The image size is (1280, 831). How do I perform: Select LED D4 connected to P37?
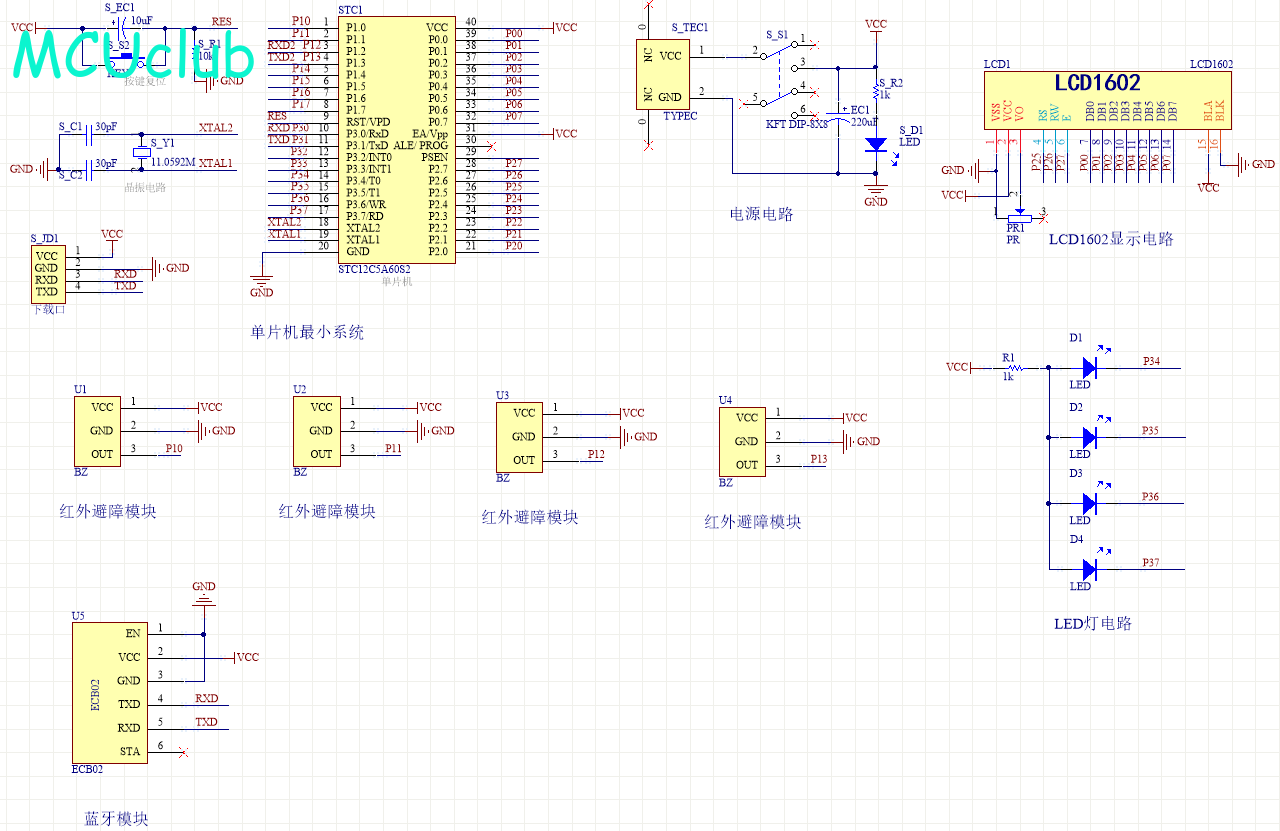(x=1089, y=569)
